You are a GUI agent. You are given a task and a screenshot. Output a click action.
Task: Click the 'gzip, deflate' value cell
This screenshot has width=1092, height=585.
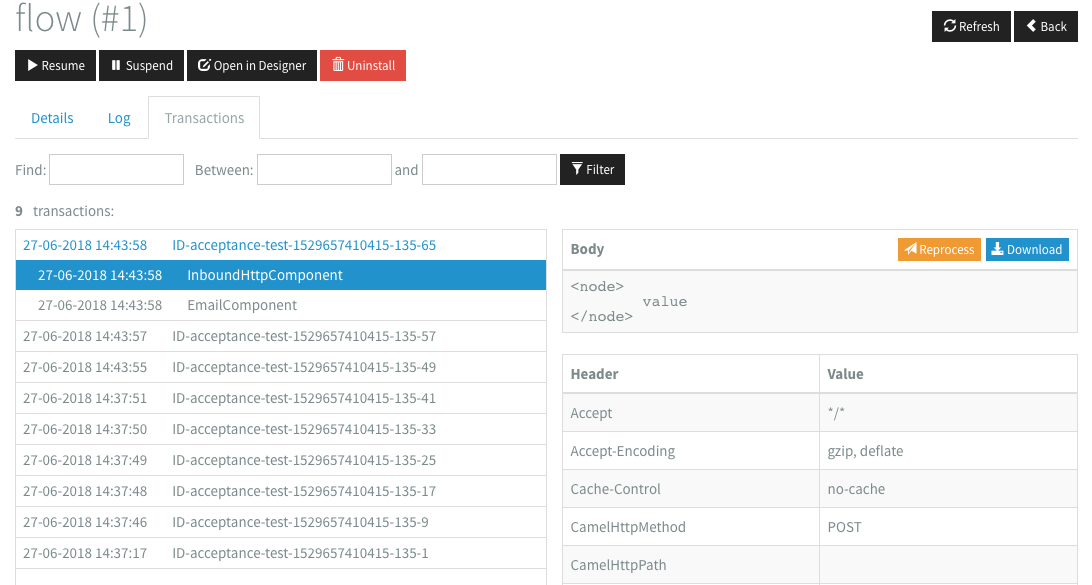[949, 451]
